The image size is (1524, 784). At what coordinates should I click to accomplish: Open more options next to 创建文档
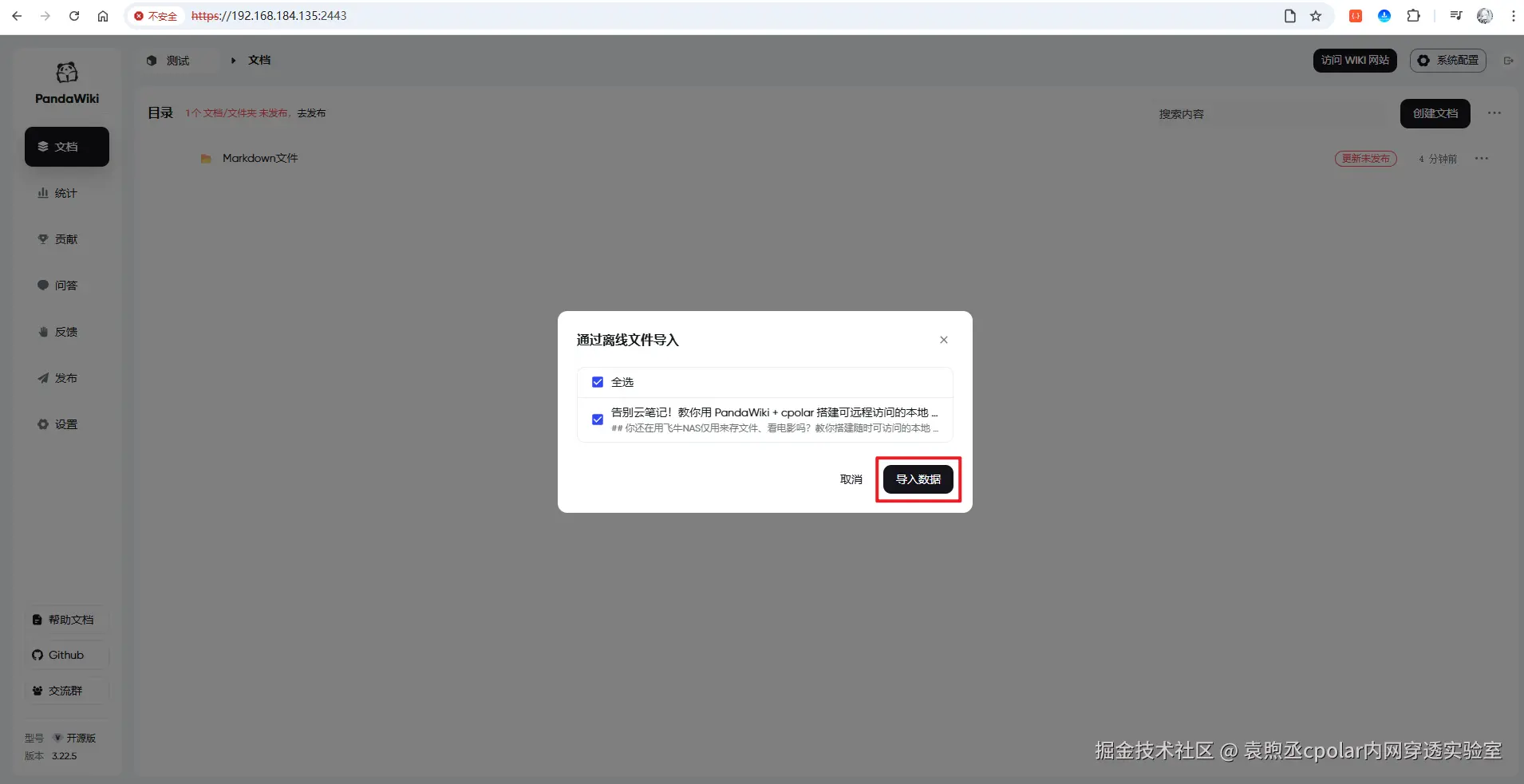click(x=1494, y=113)
